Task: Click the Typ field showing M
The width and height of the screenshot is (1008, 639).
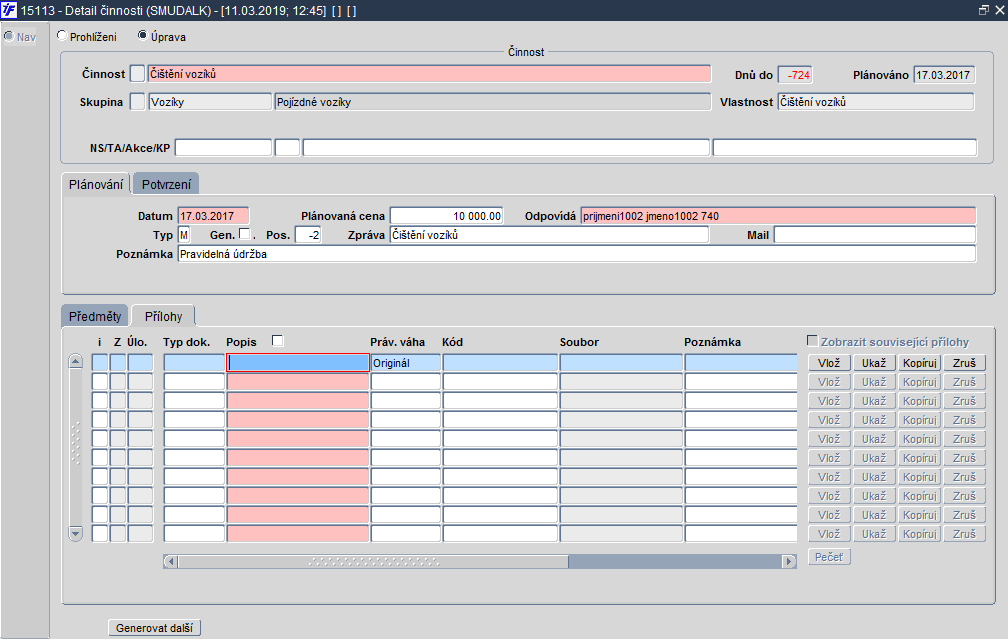Action: (184, 235)
